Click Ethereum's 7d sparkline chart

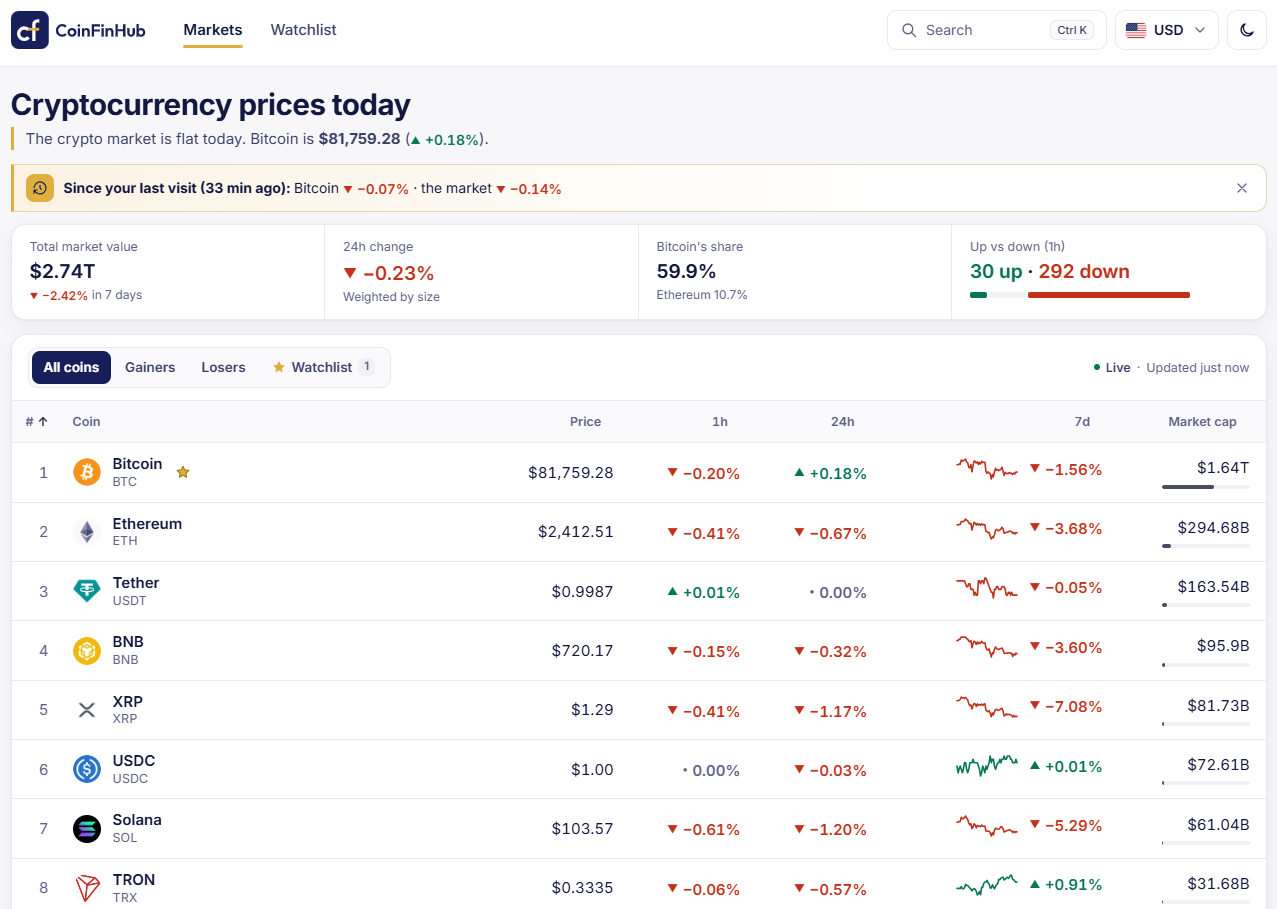click(987, 528)
